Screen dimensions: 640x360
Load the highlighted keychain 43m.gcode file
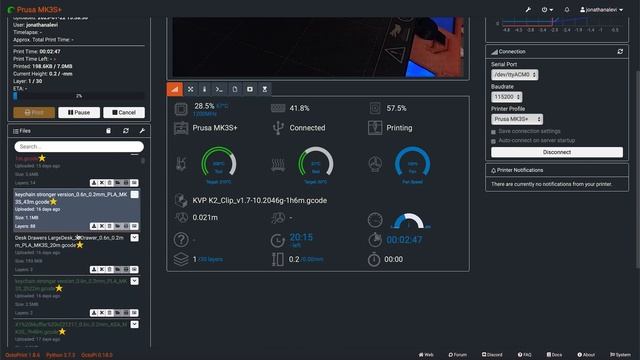click(x=118, y=226)
